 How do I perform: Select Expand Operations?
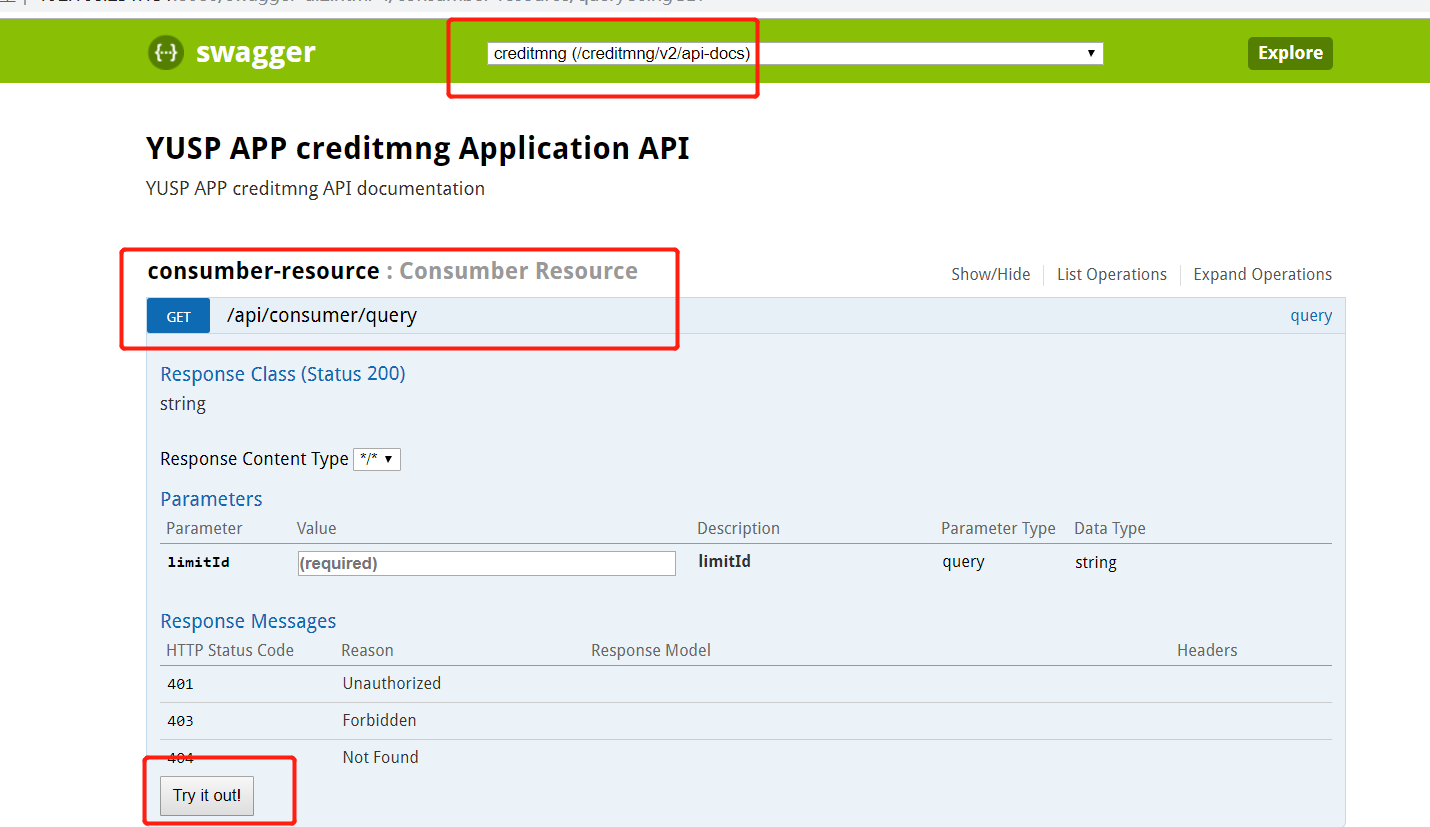[x=1262, y=274]
